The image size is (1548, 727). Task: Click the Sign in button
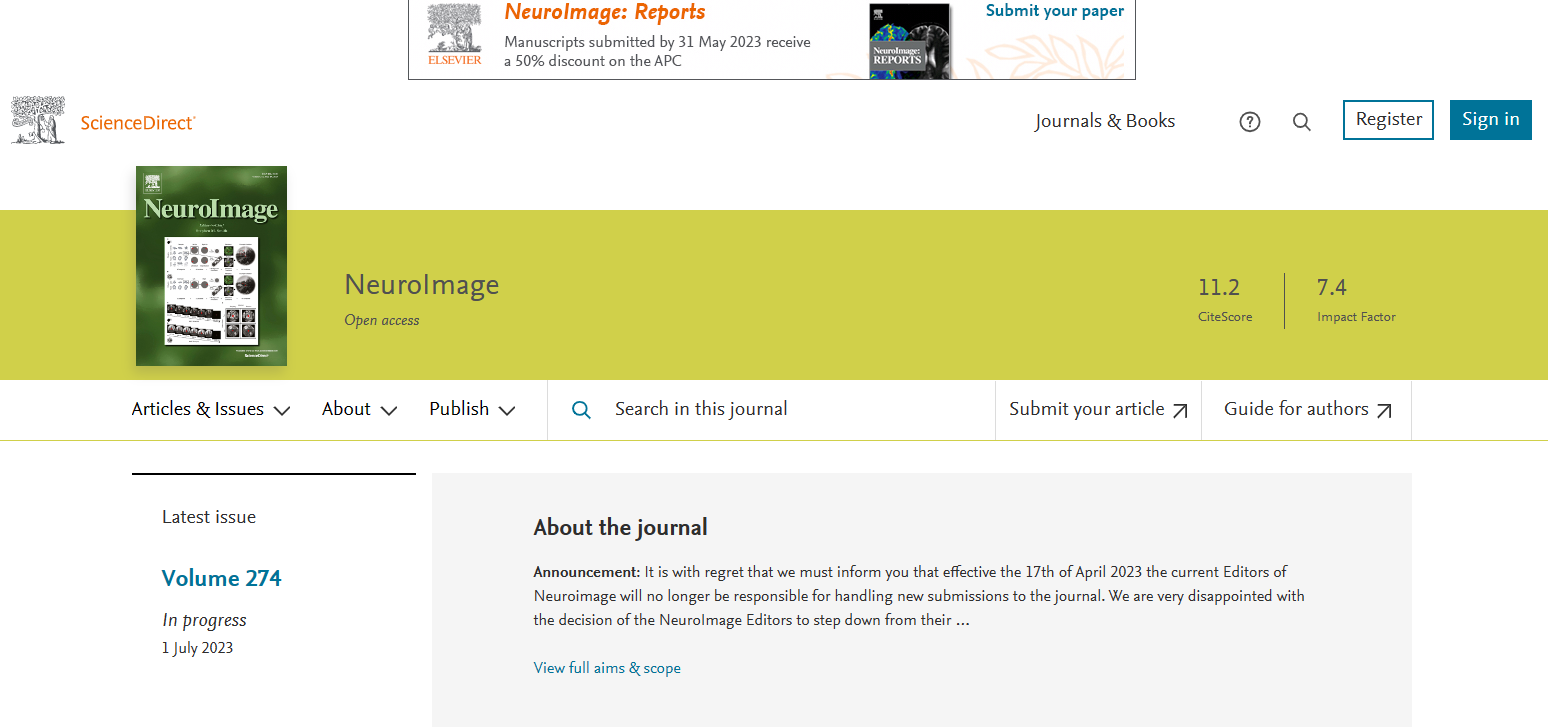pyautogui.click(x=1491, y=119)
